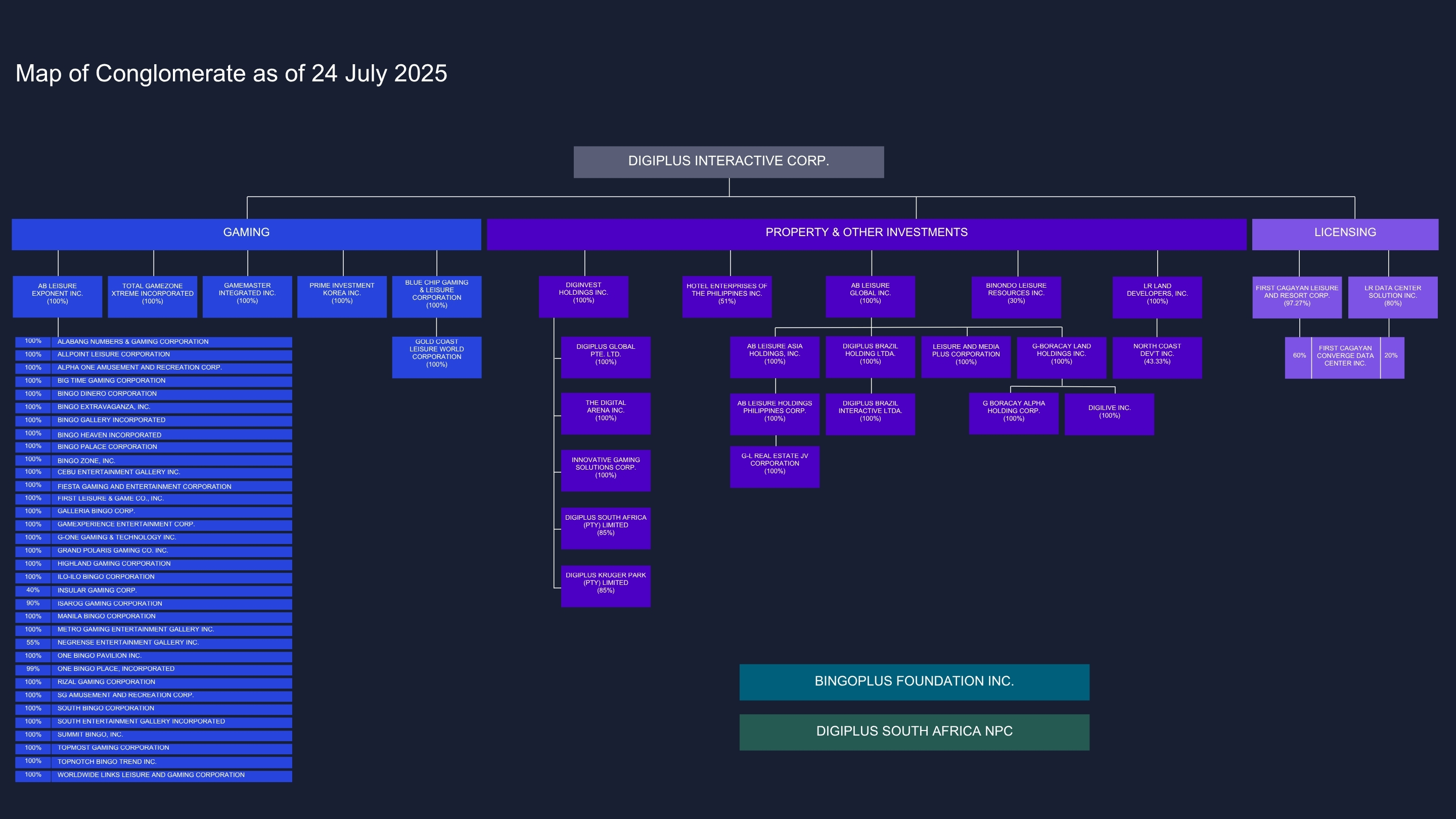Click DIGINVEST HOLDINGS INC. box
This screenshot has height=819, width=1456.
coord(583,296)
